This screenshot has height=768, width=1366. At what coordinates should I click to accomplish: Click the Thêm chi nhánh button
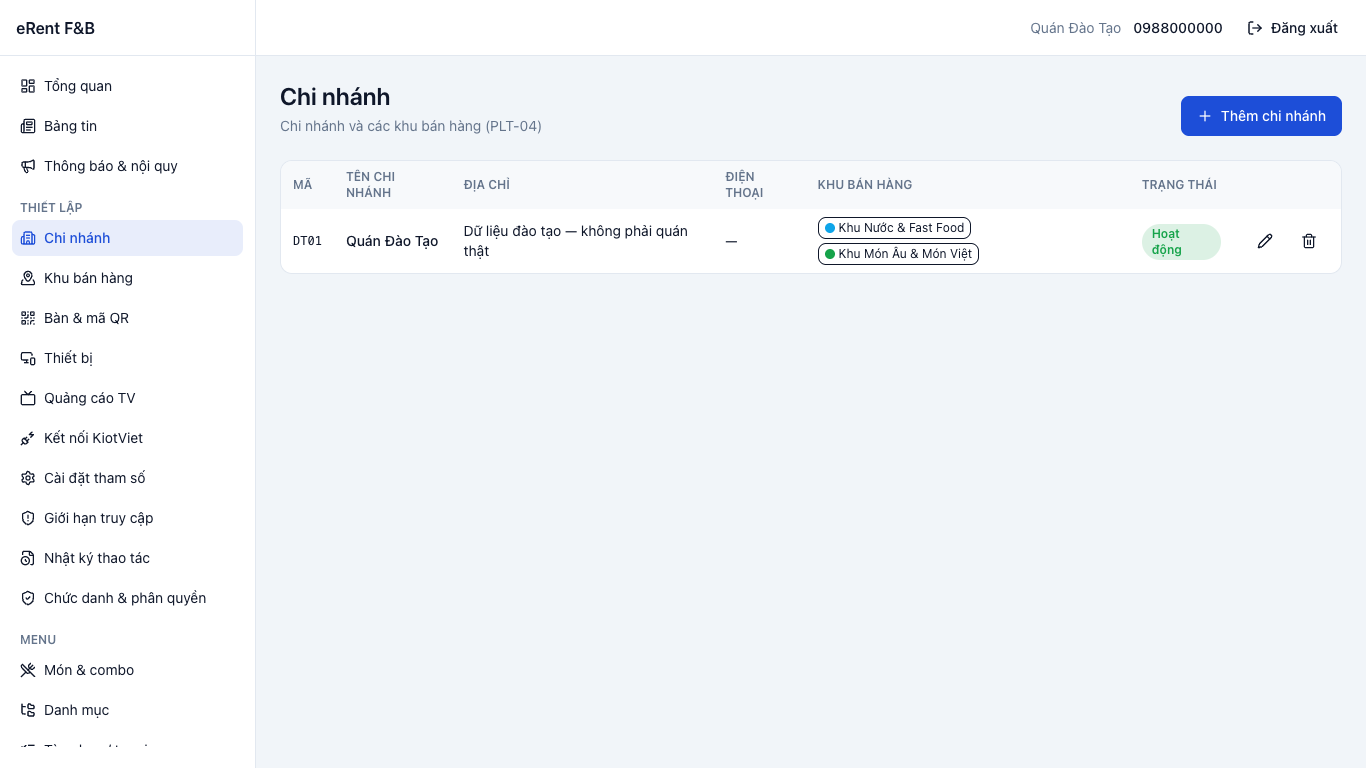(x=1261, y=116)
